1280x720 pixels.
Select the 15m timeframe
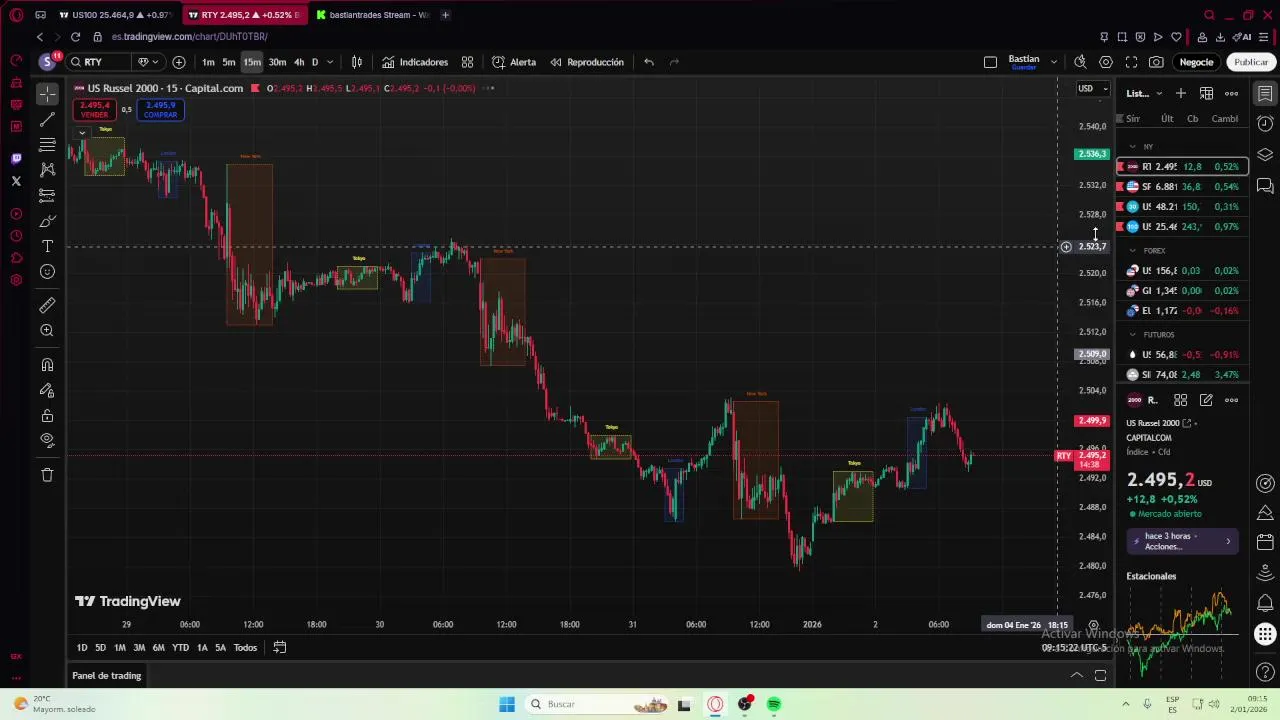pyautogui.click(x=252, y=62)
